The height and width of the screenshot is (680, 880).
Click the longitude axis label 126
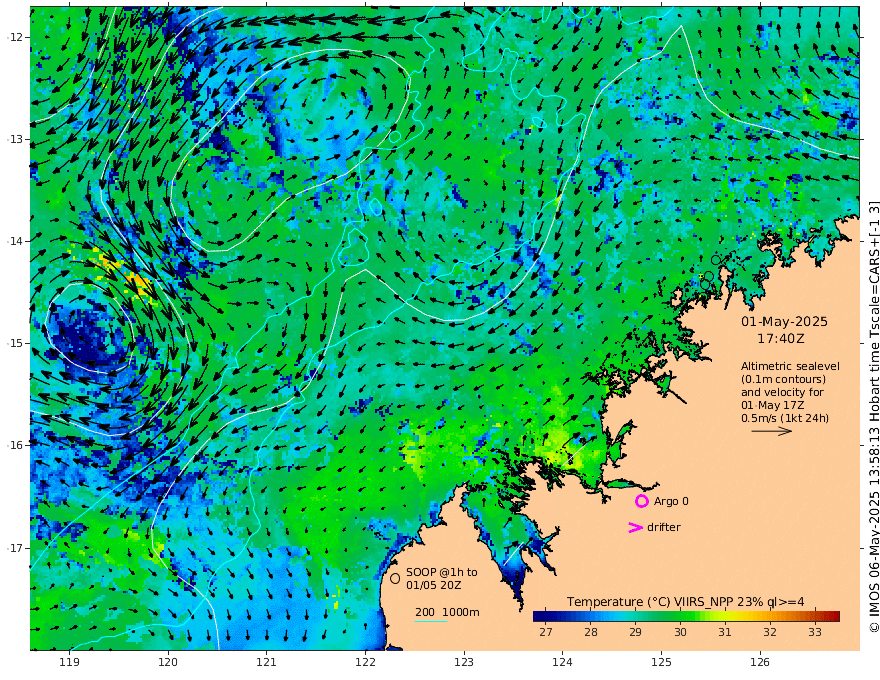click(760, 663)
